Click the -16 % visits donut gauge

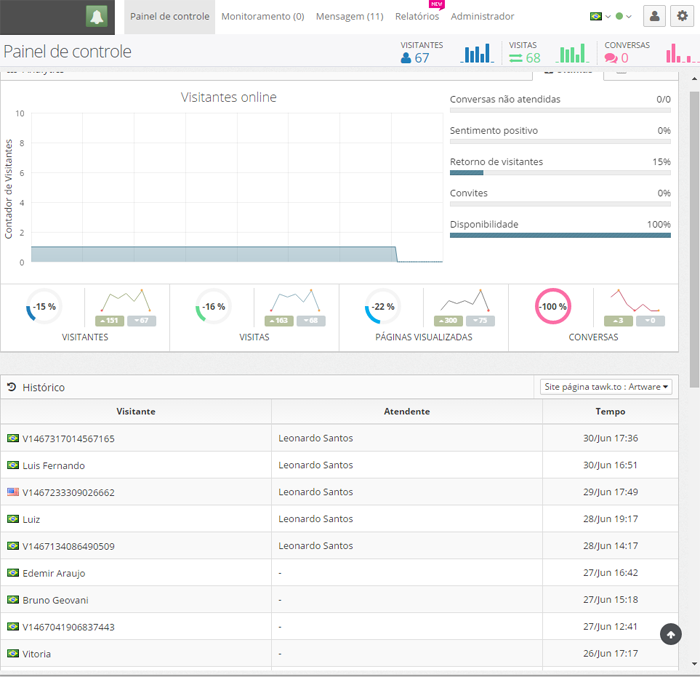click(213, 306)
